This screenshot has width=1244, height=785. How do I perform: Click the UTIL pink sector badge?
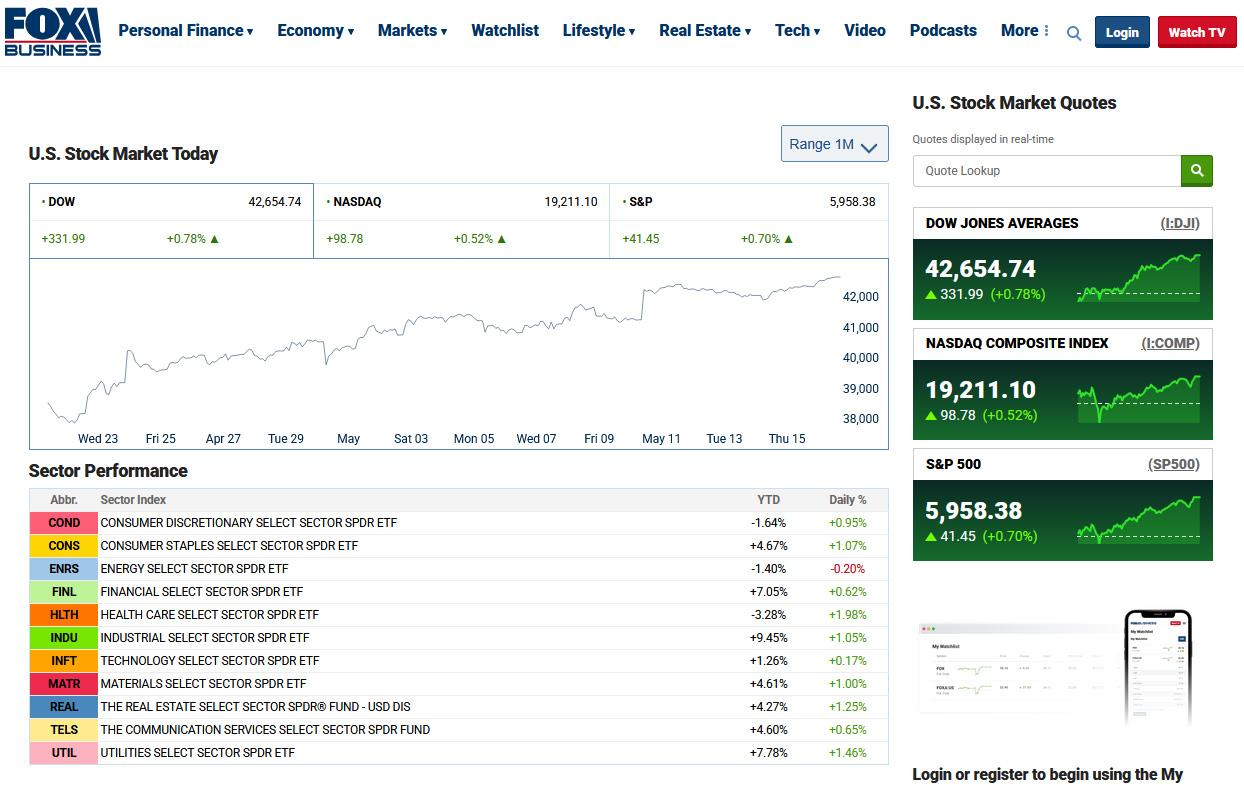pyautogui.click(x=64, y=753)
